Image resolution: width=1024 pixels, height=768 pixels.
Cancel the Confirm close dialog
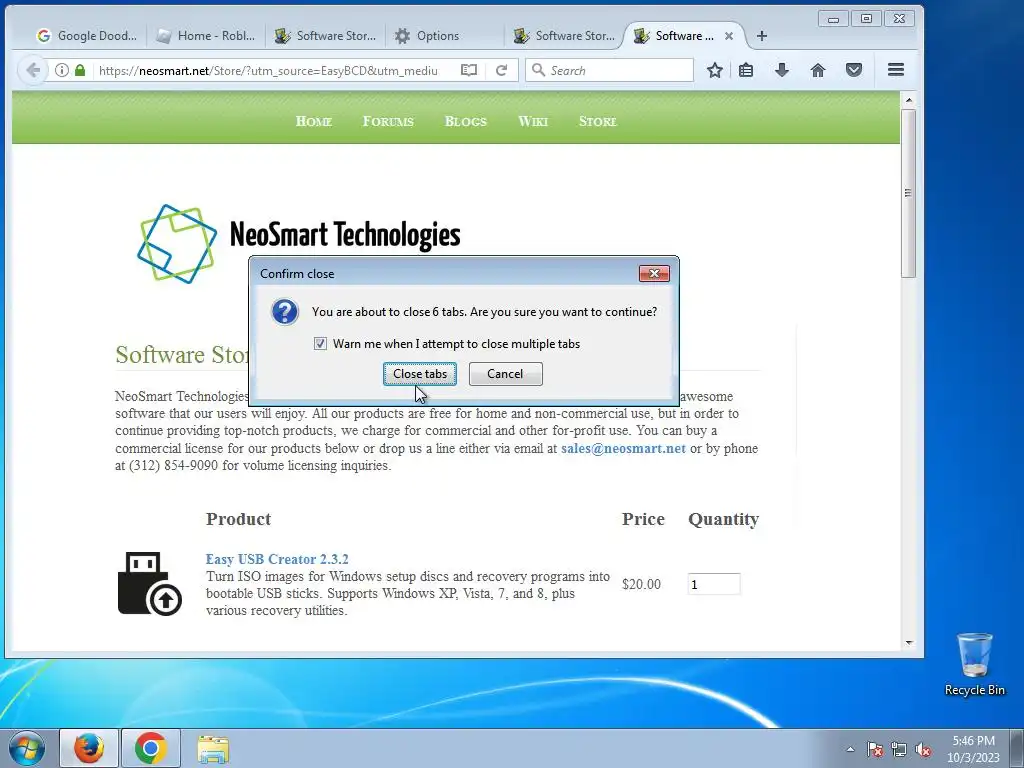pyautogui.click(x=505, y=374)
